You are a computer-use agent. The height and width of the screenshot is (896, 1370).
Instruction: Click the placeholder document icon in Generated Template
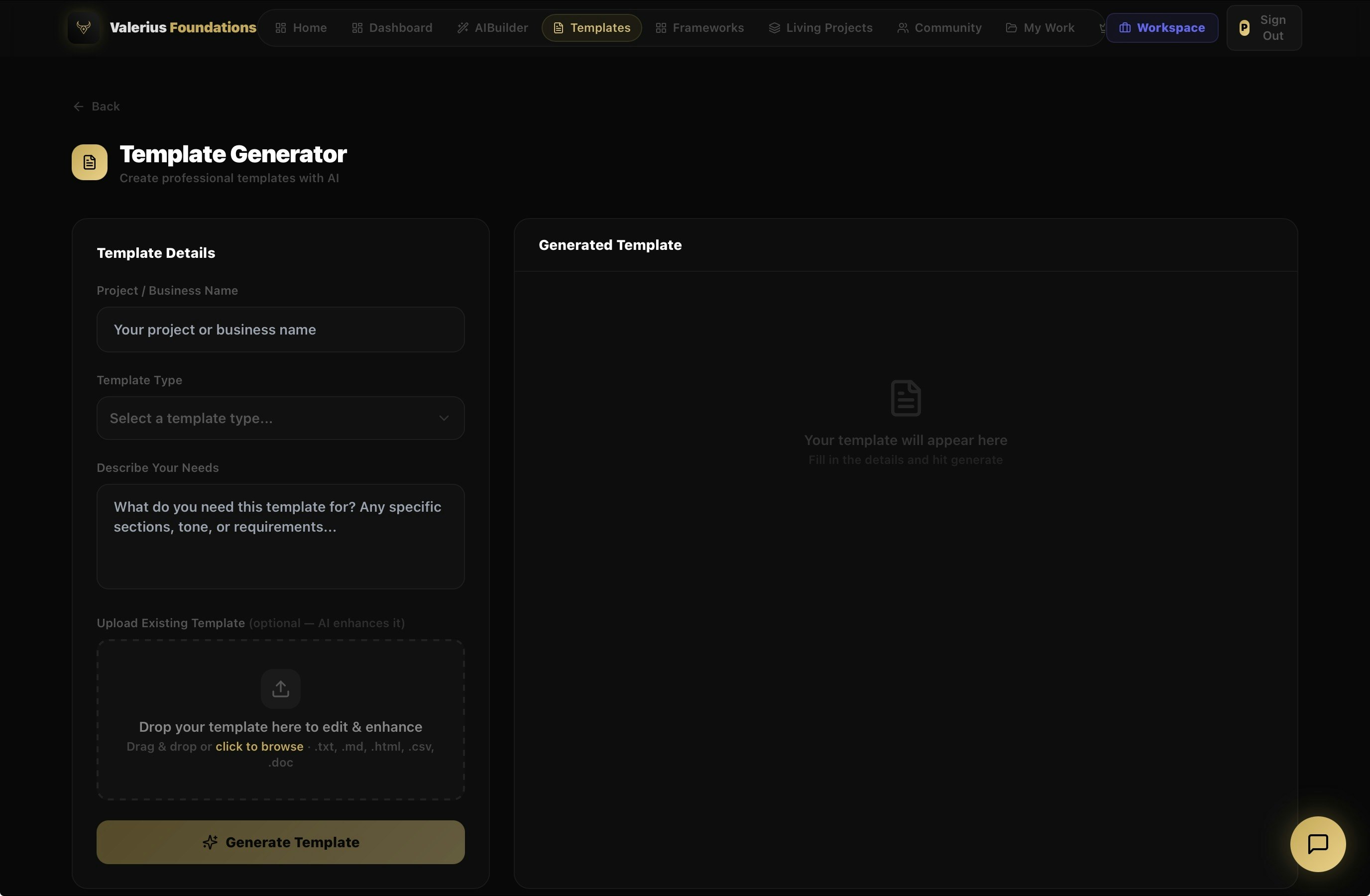[905, 398]
